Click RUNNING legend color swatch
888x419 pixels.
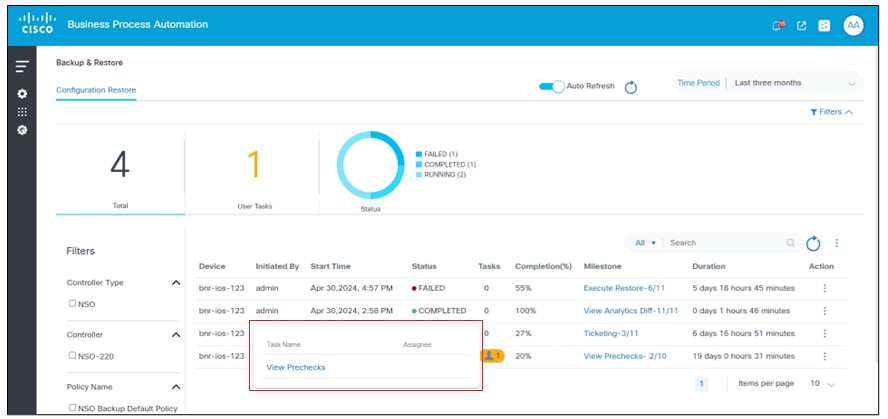click(419, 175)
